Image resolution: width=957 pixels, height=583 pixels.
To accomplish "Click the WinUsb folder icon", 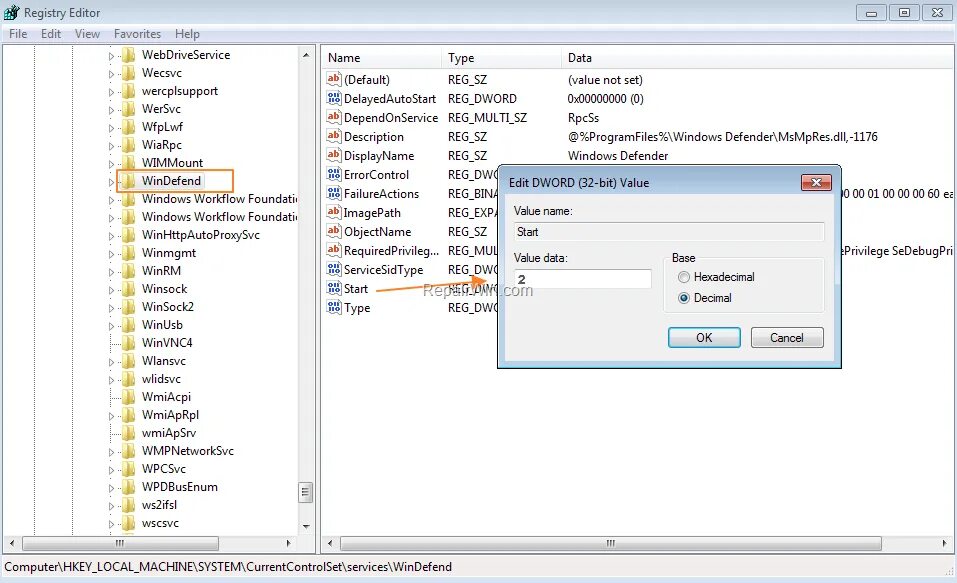I will coord(128,325).
